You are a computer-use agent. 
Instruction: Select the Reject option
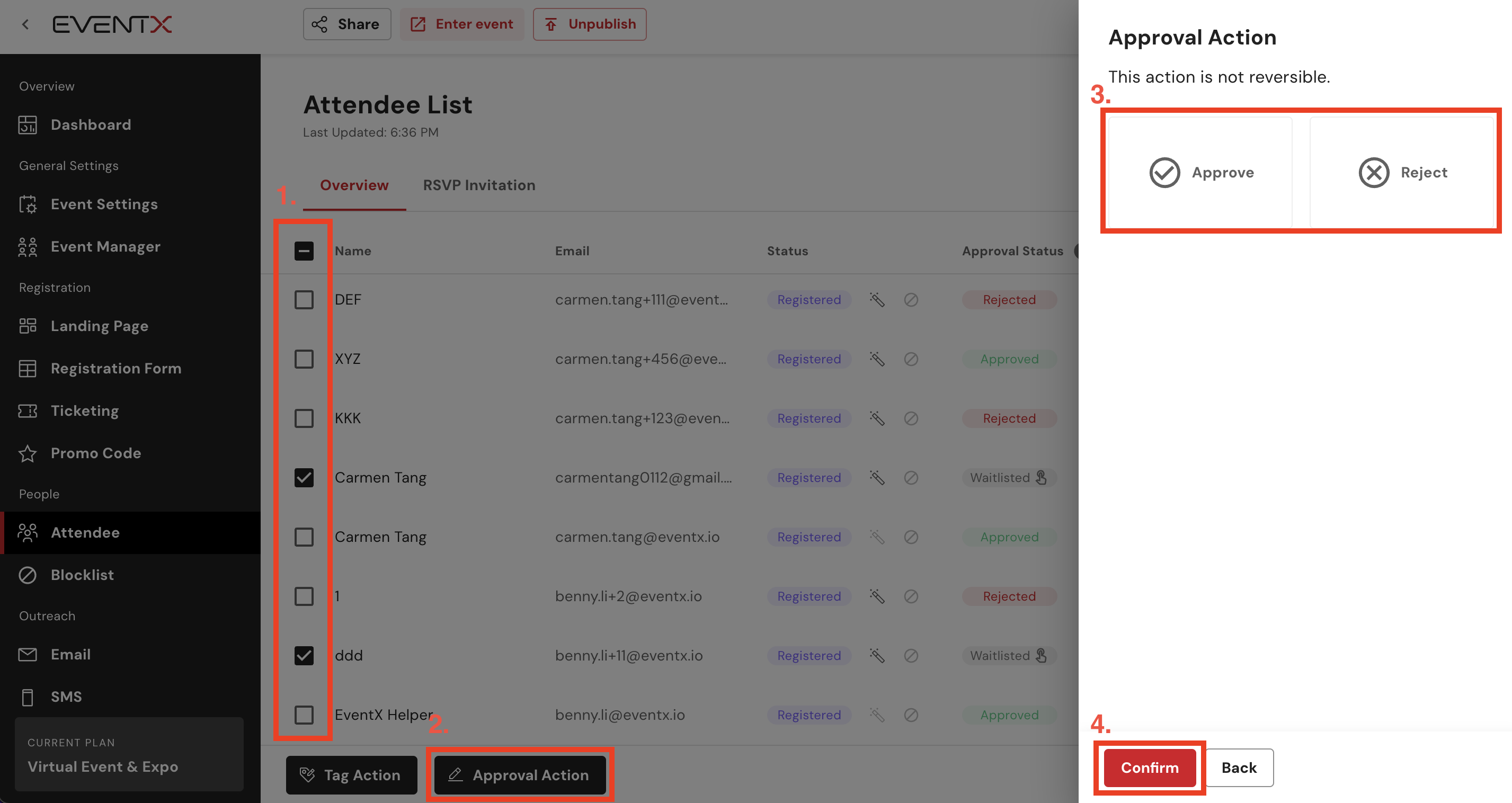pyautogui.click(x=1401, y=172)
